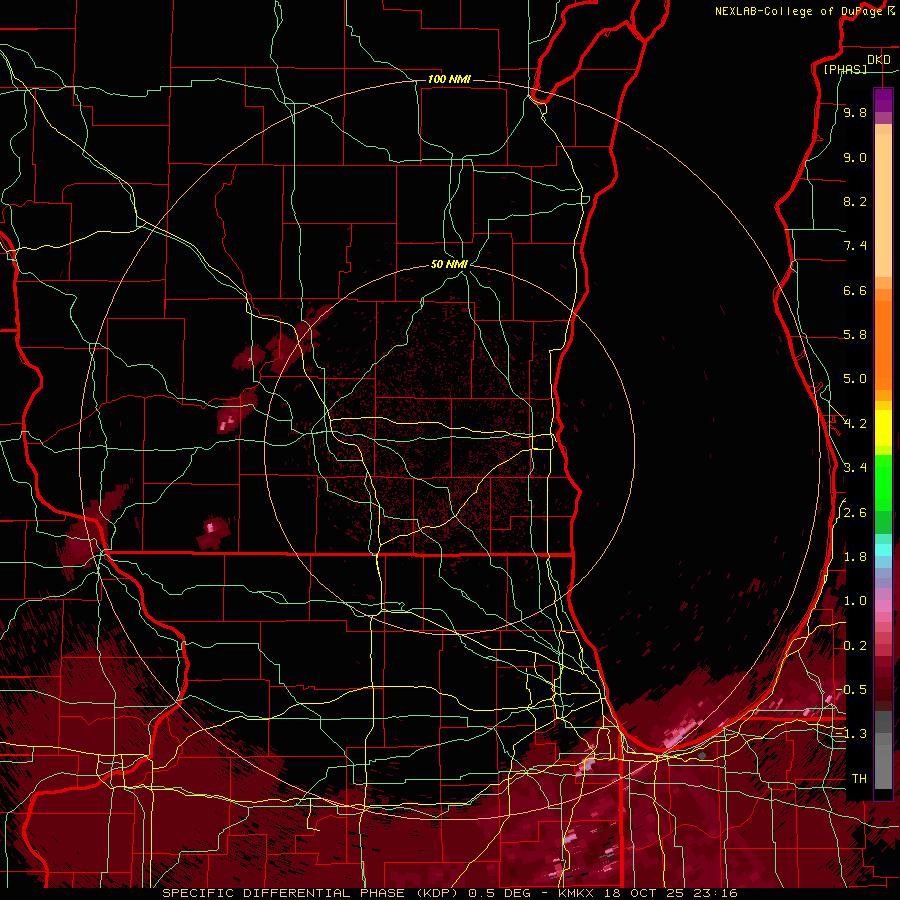Click the -1.3 legend value
This screenshot has width=900, height=900.
point(851,734)
